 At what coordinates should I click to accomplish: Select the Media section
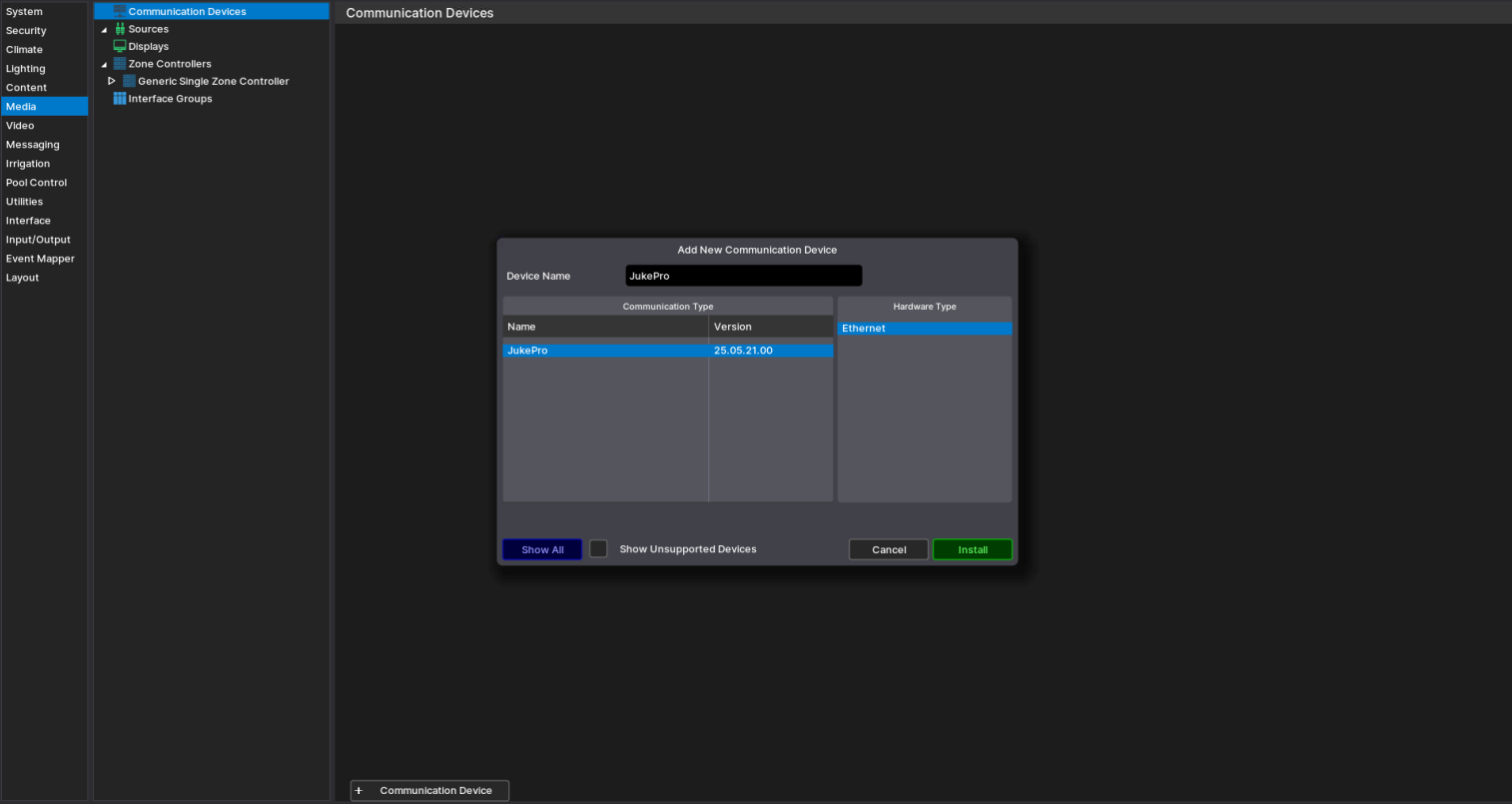(x=44, y=107)
